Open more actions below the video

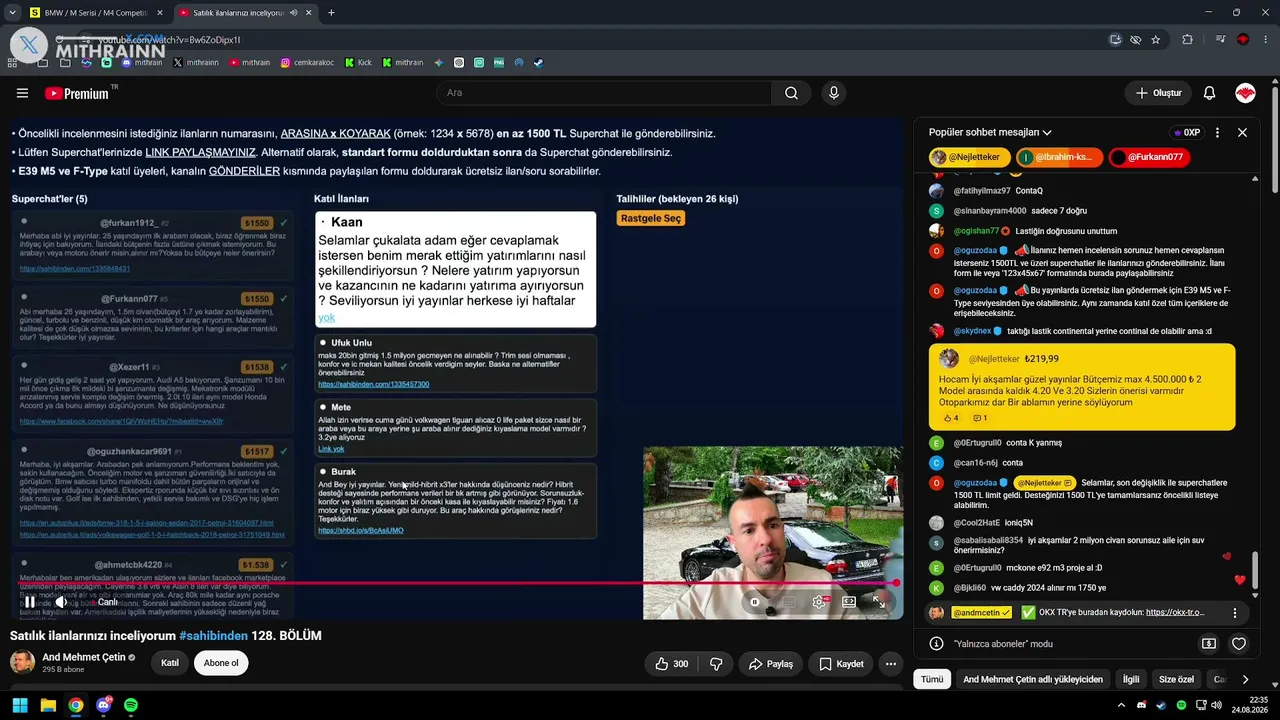pos(890,663)
